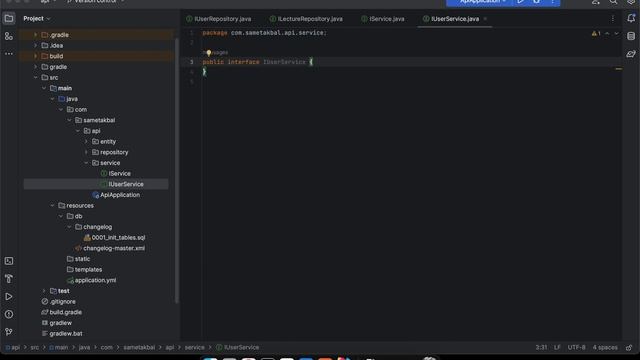Expand the repository package
The width and height of the screenshot is (640, 360).
86,152
